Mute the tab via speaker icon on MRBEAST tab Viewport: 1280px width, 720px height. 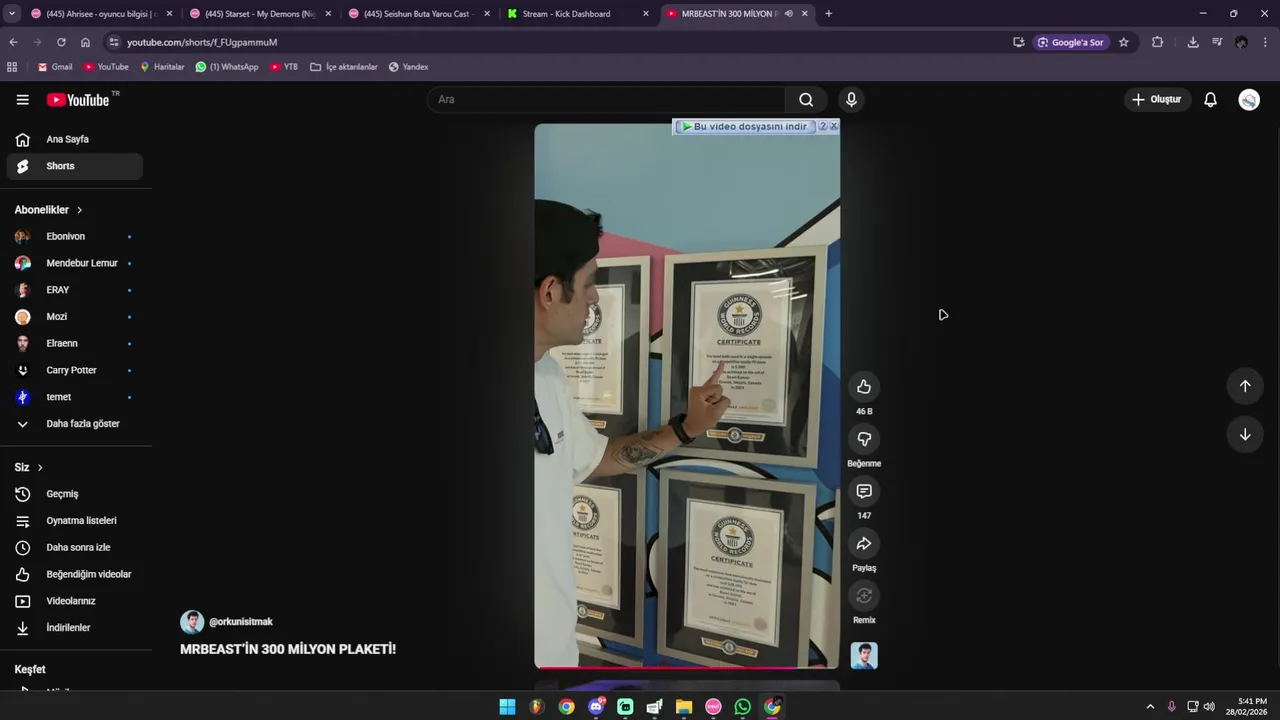pos(789,14)
